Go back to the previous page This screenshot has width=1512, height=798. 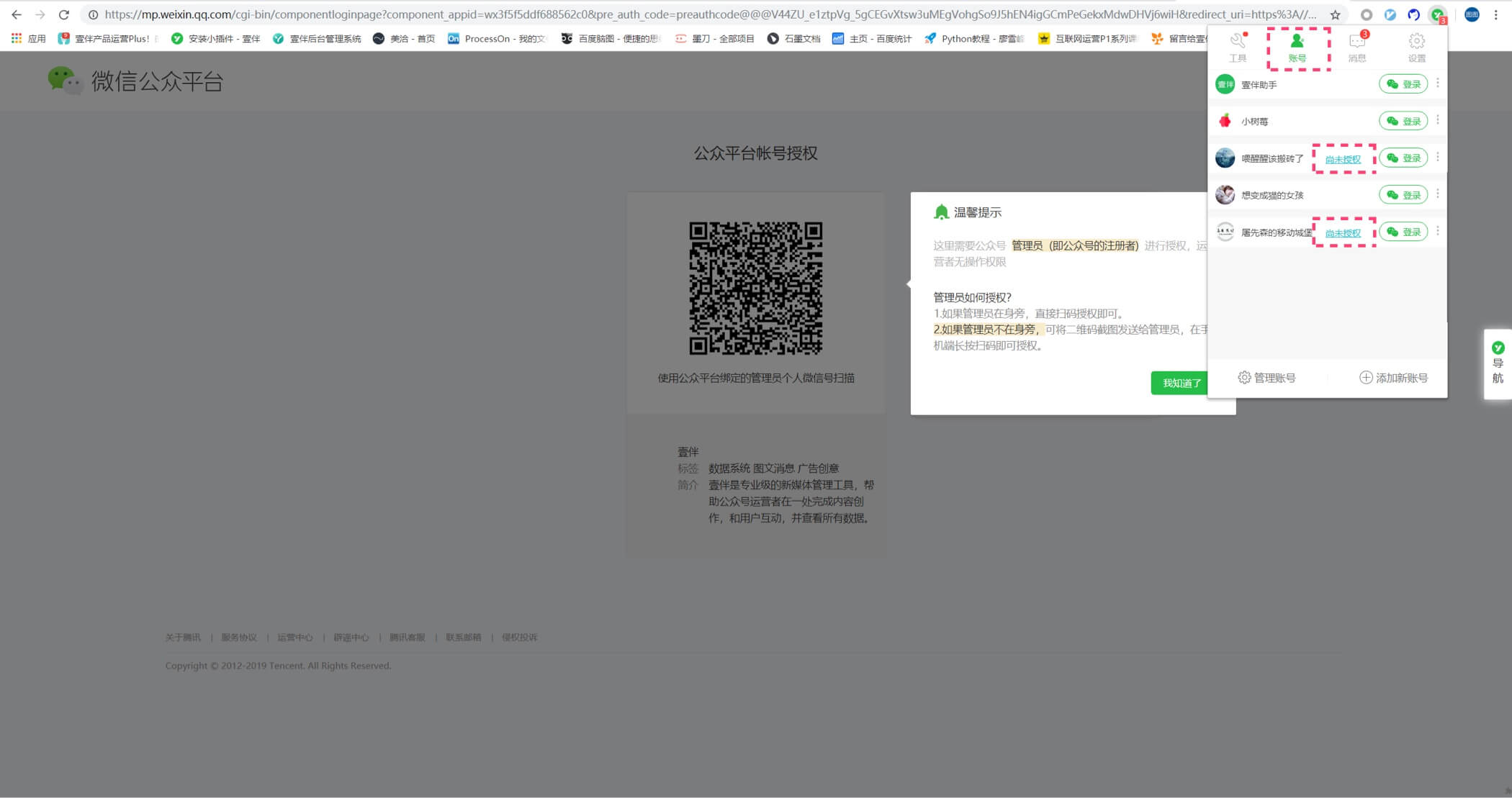click(16, 14)
